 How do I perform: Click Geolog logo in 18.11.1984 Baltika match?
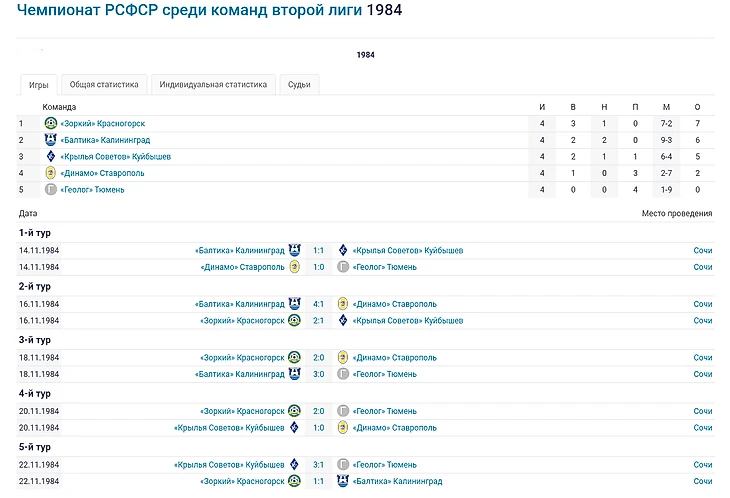click(343, 373)
